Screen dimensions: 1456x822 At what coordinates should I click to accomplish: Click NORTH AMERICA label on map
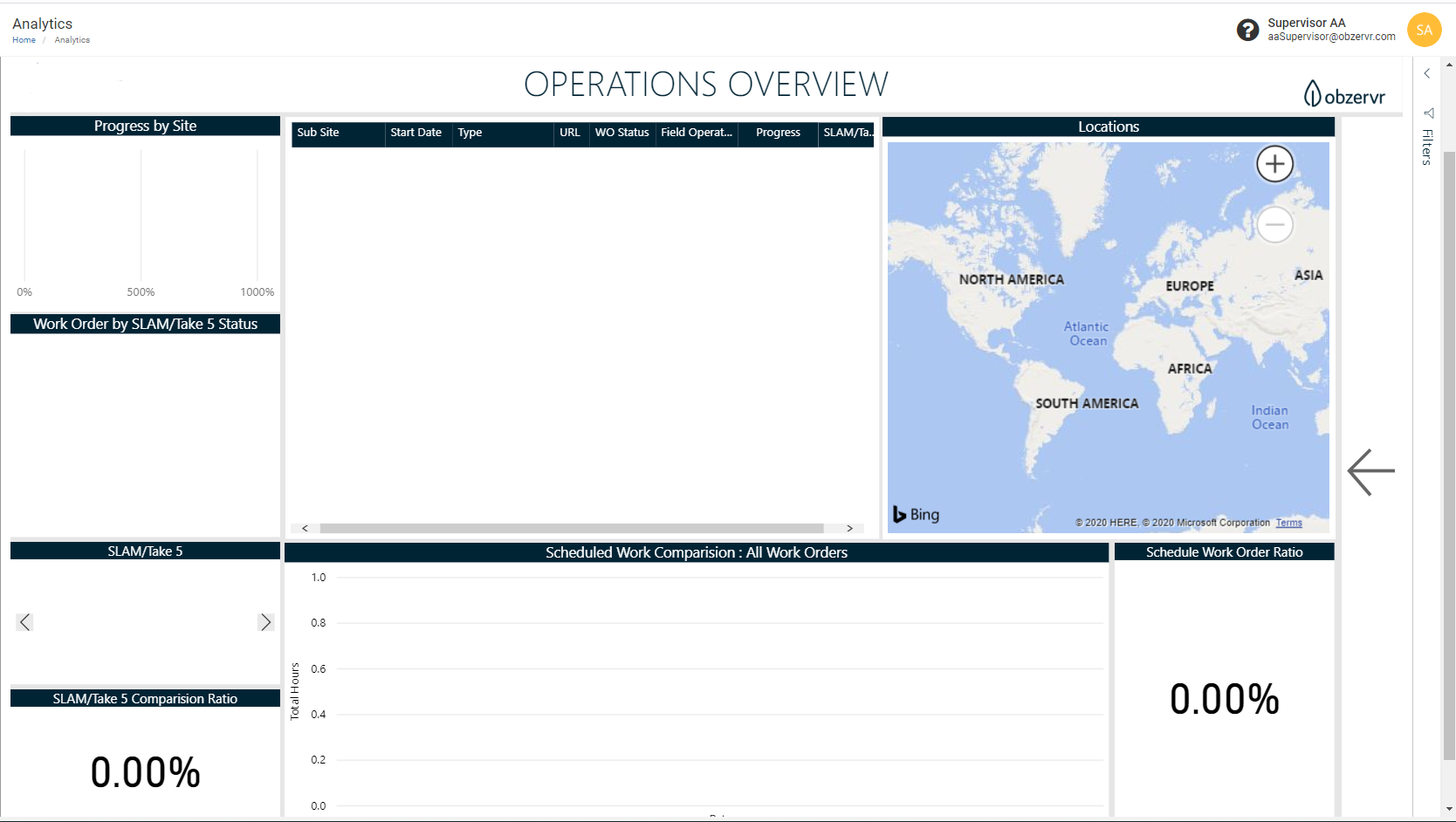click(1012, 280)
